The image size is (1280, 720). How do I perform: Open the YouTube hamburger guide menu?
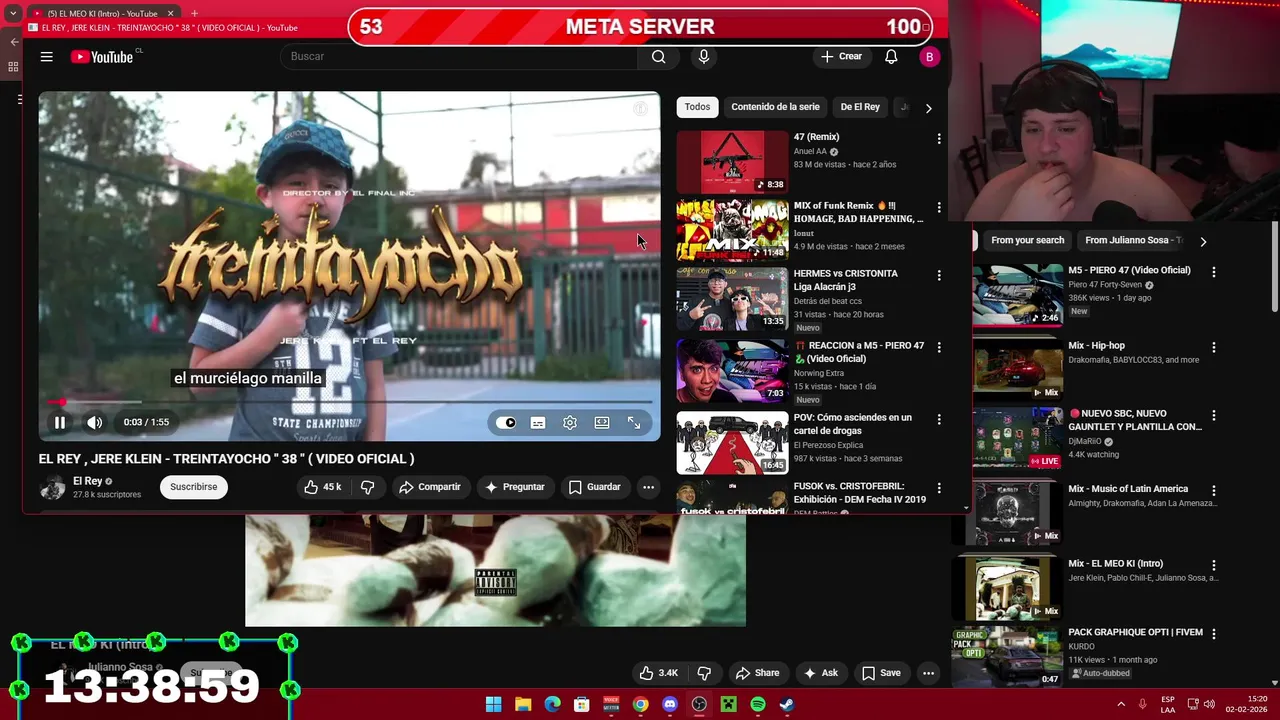[x=46, y=57]
